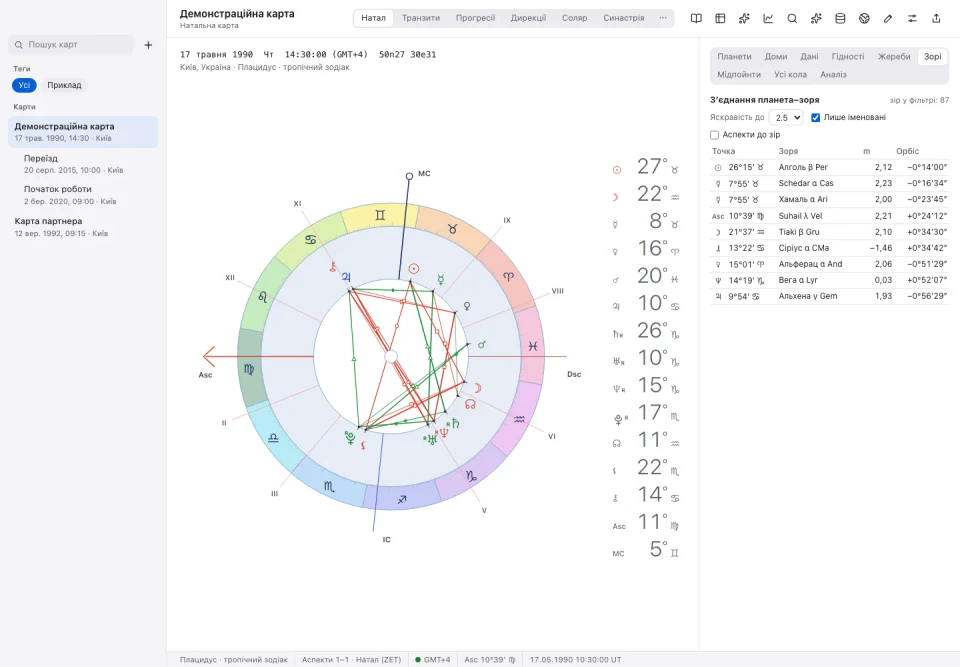This screenshot has height=667, width=960.
Task: Switch to the Планети panel tab
Action: [x=734, y=56]
